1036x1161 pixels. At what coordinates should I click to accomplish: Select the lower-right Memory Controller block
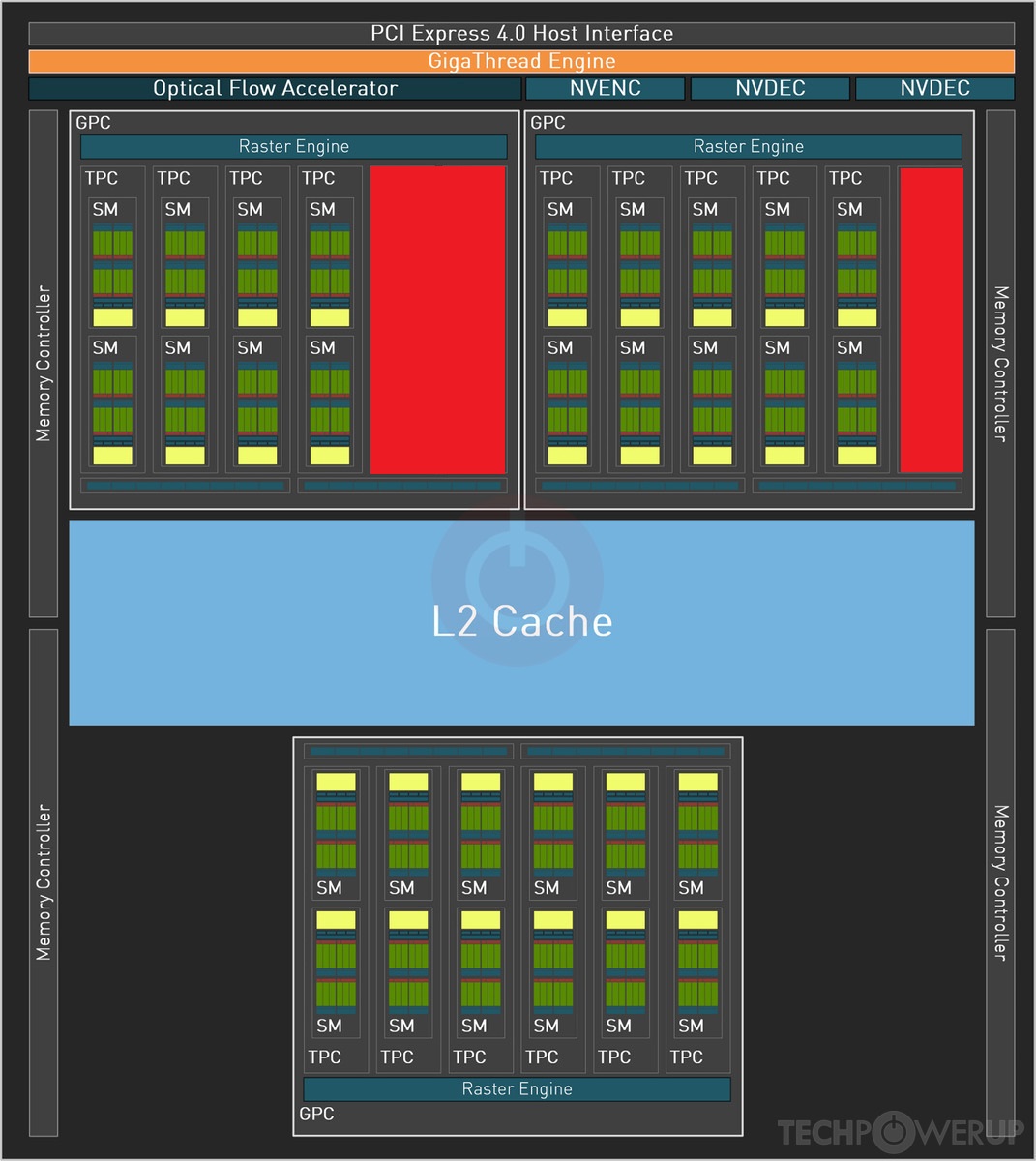click(1000, 882)
